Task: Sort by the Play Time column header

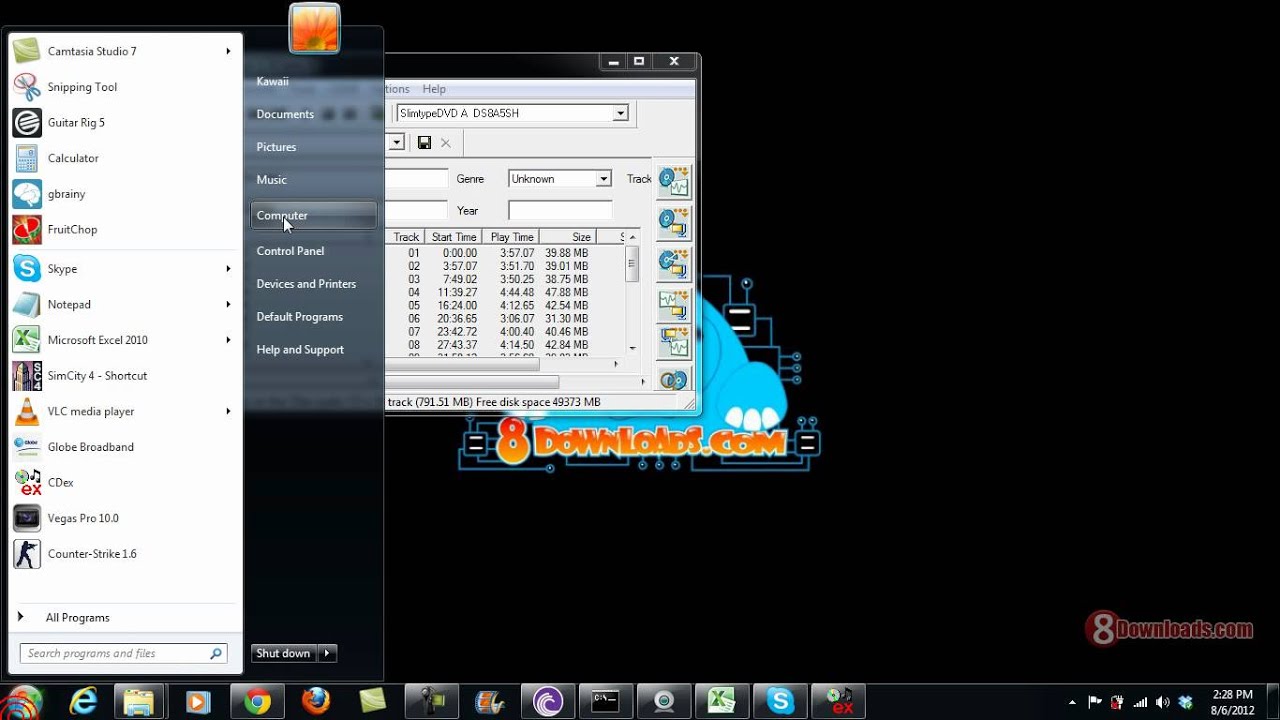Action: click(x=511, y=237)
